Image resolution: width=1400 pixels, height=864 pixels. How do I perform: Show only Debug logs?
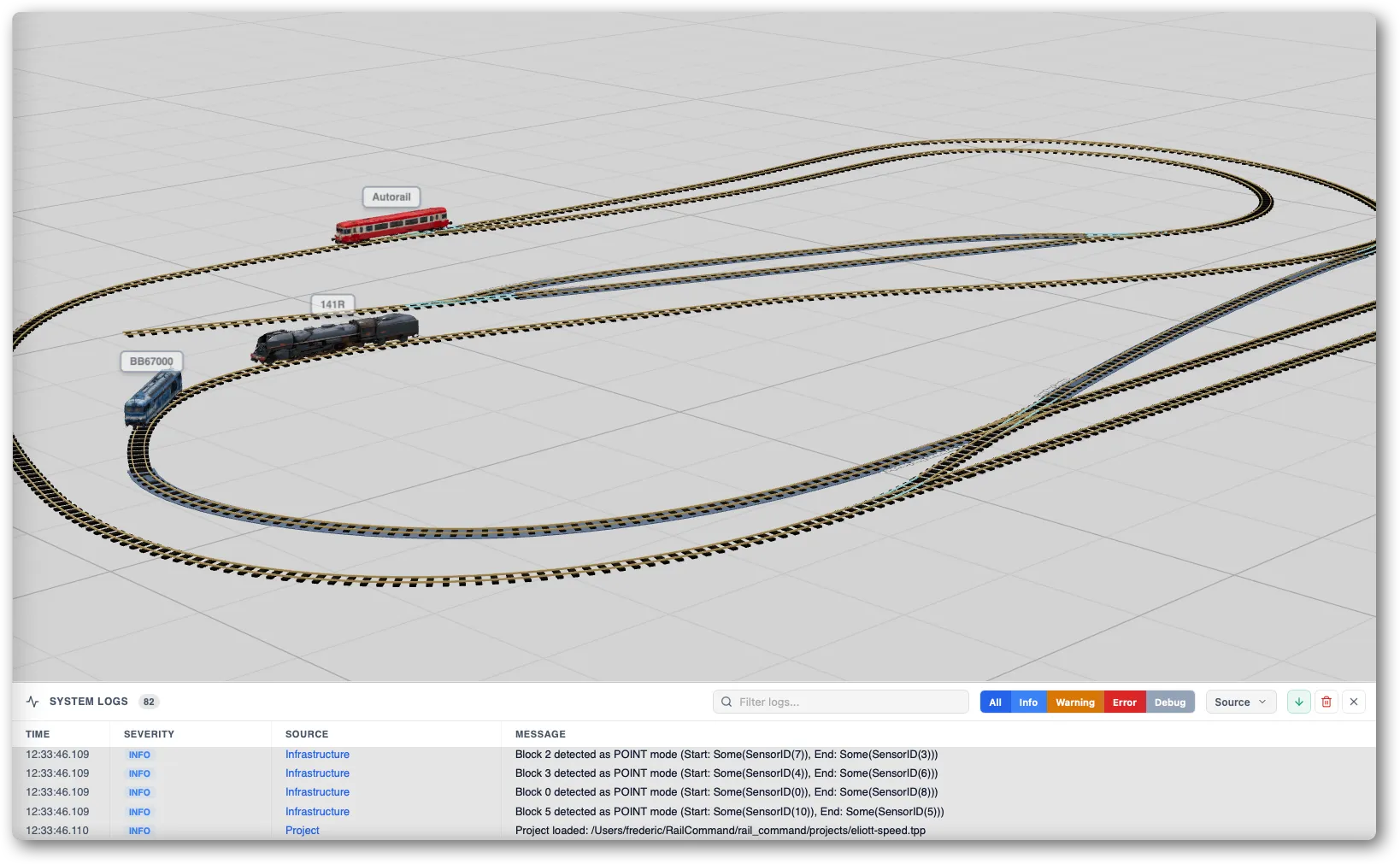(x=1170, y=702)
